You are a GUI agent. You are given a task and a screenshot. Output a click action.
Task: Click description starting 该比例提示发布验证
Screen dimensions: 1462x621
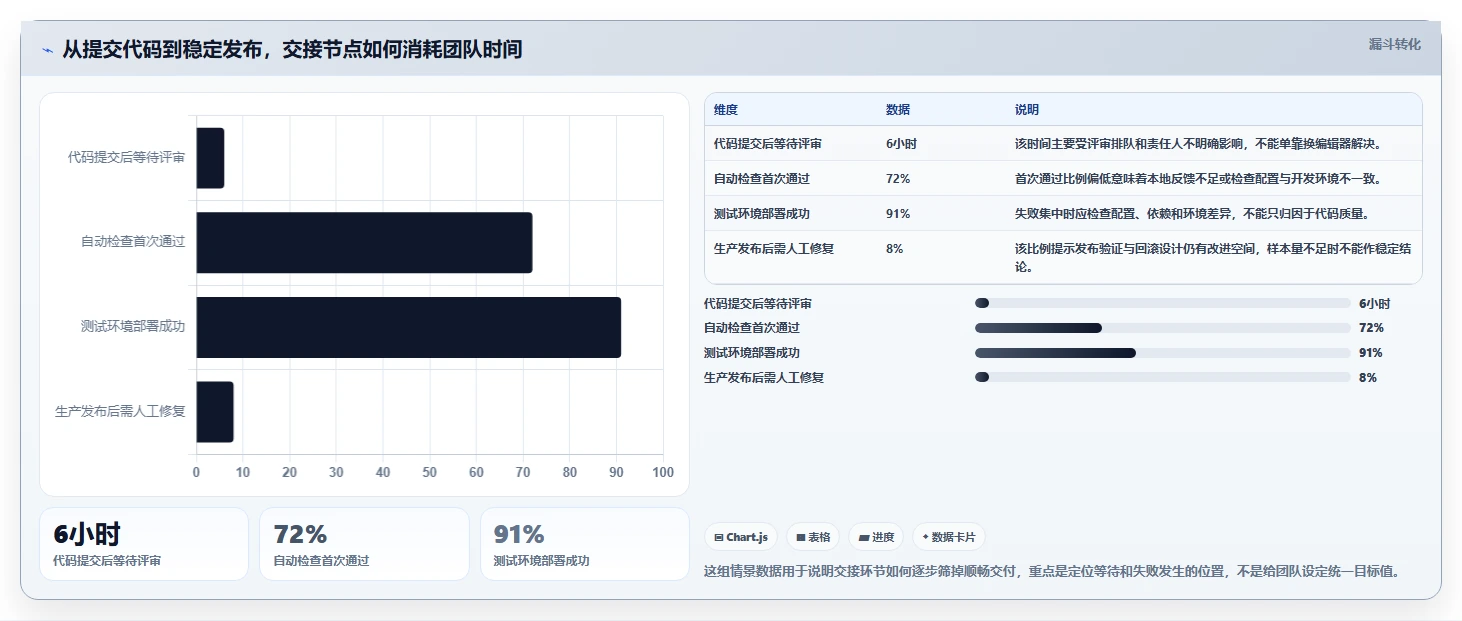pos(1213,258)
